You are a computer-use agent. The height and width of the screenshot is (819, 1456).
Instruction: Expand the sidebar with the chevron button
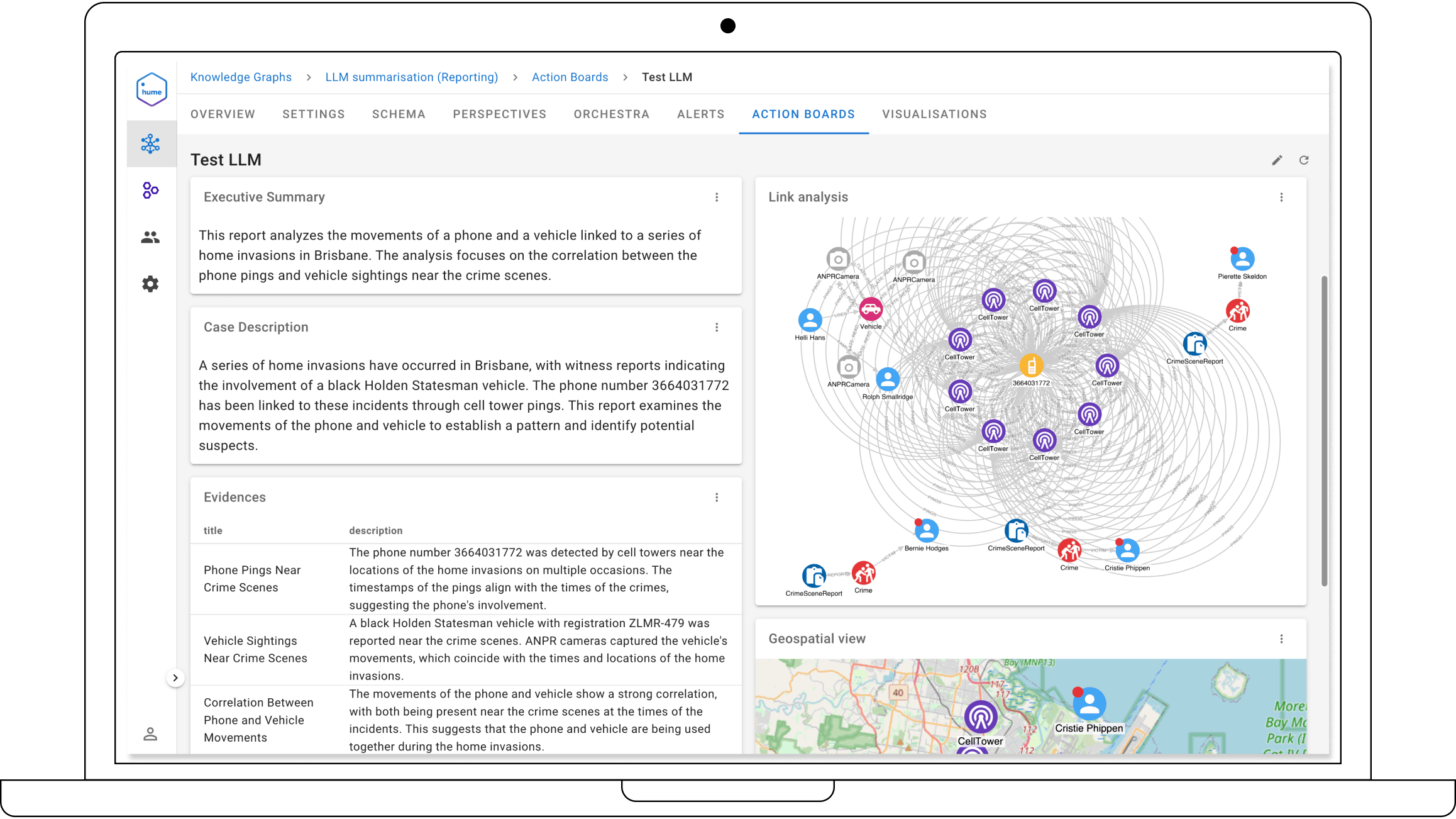[x=175, y=678]
